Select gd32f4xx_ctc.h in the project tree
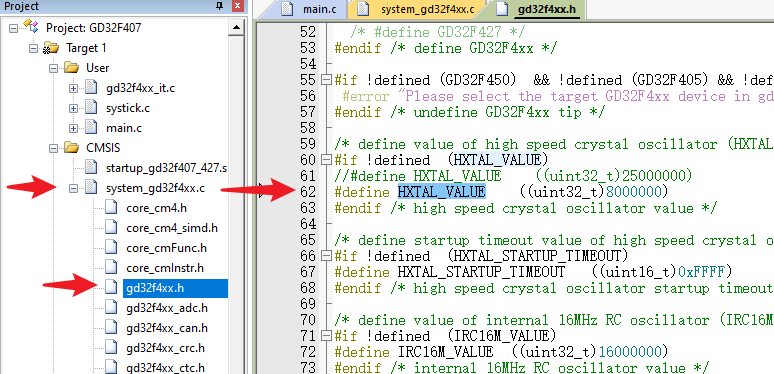The height and width of the screenshot is (374, 774). [165, 368]
